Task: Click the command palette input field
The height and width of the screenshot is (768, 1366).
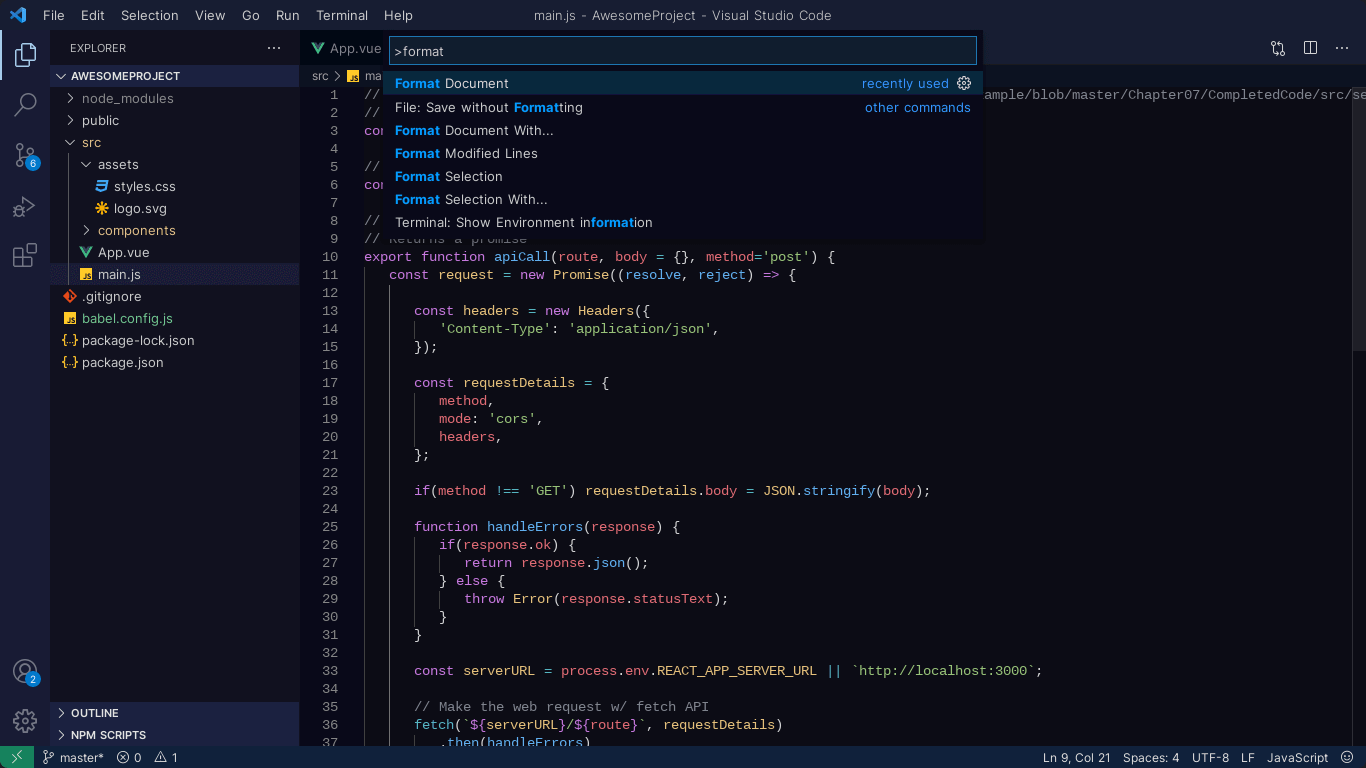Action: 683,51
